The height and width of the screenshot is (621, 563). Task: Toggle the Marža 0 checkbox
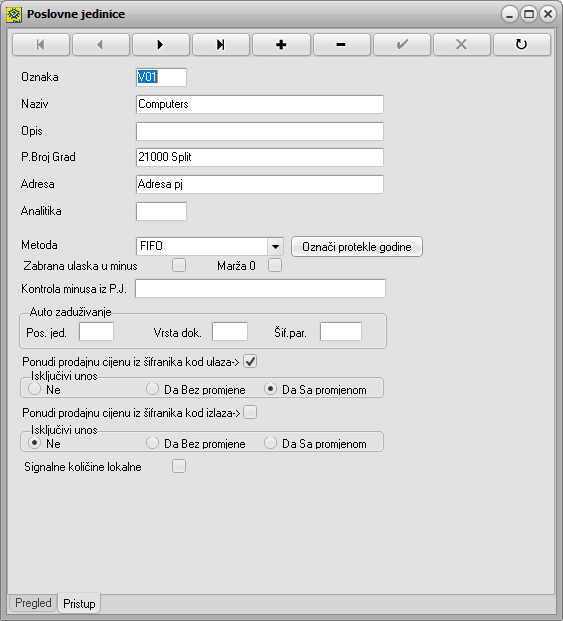click(x=275, y=265)
